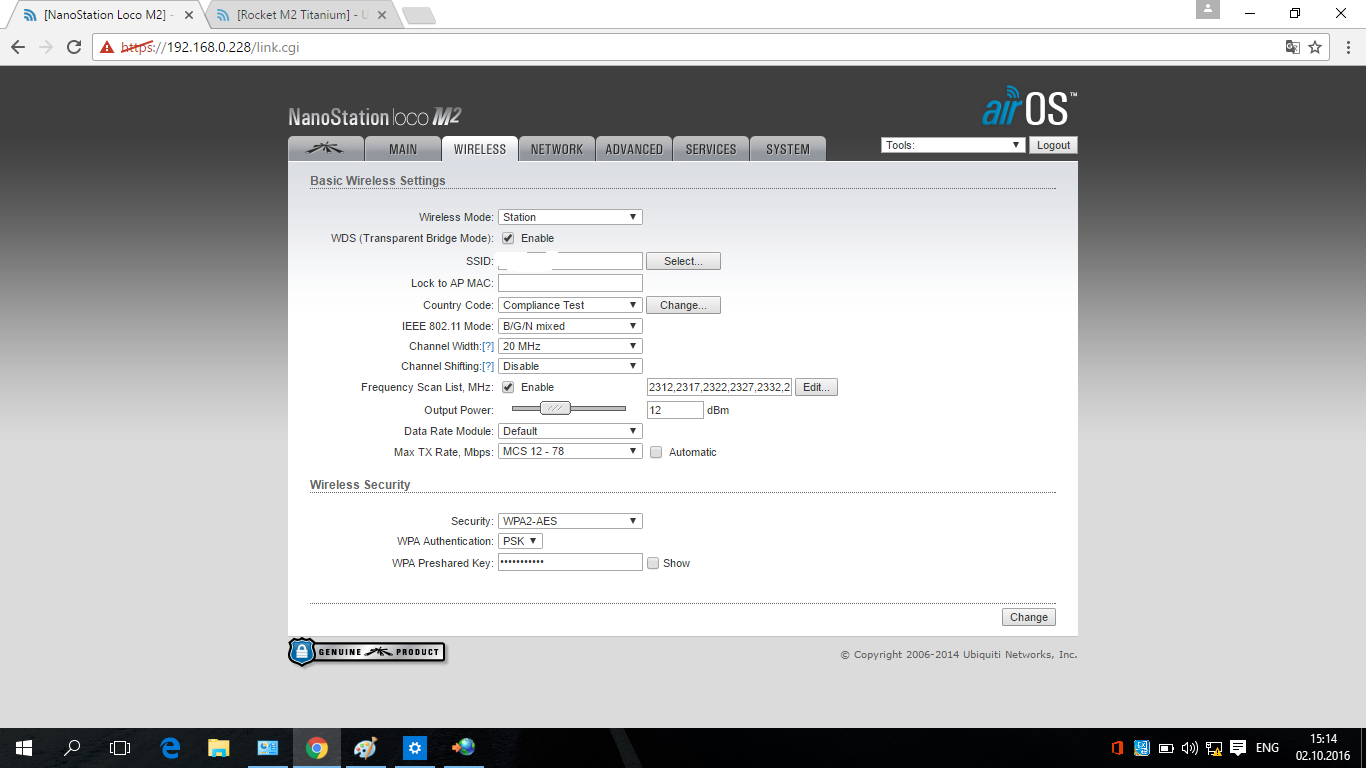Expand the Max TX Rate dropdown

tap(570, 451)
